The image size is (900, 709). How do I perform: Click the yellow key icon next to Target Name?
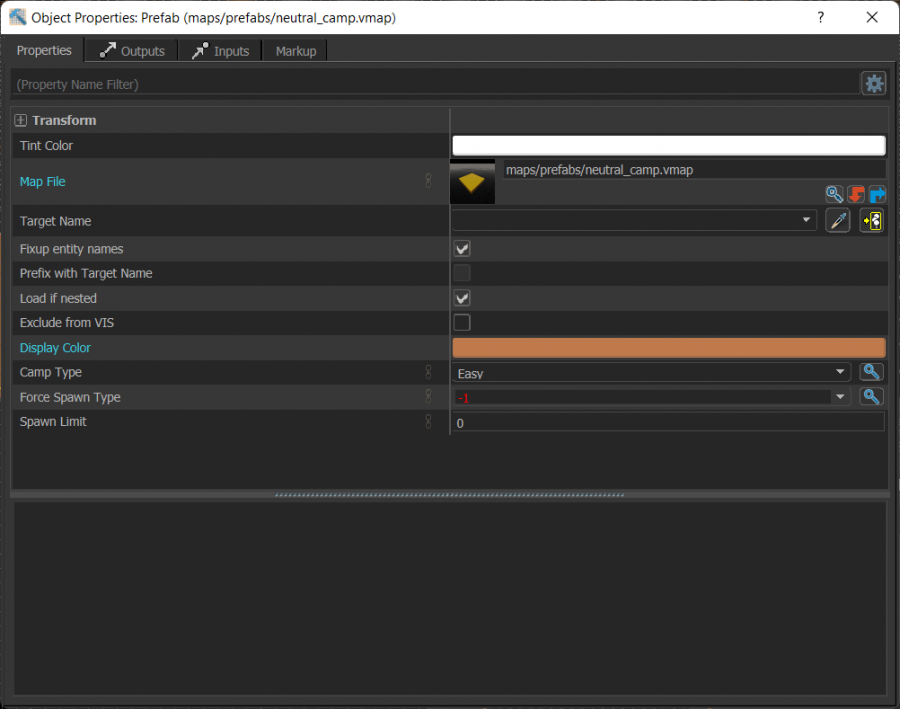point(872,220)
